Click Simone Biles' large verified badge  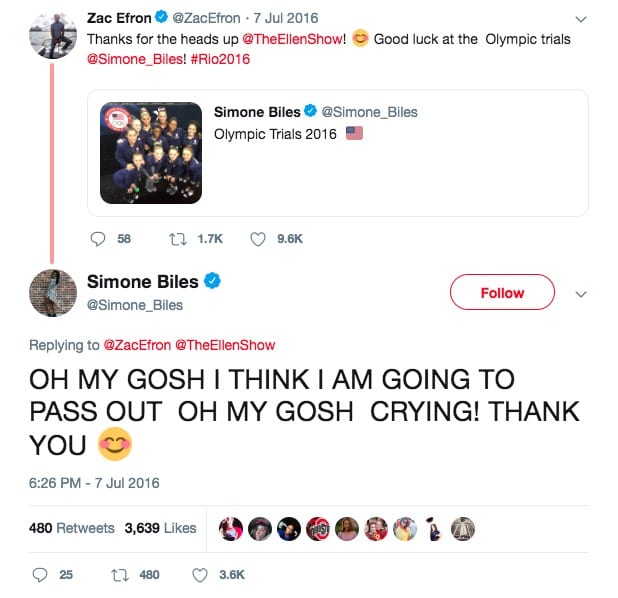(212, 281)
